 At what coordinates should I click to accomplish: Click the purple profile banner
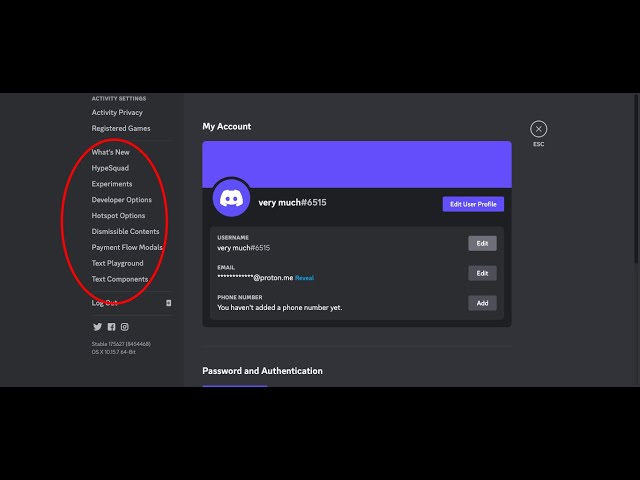point(357,164)
